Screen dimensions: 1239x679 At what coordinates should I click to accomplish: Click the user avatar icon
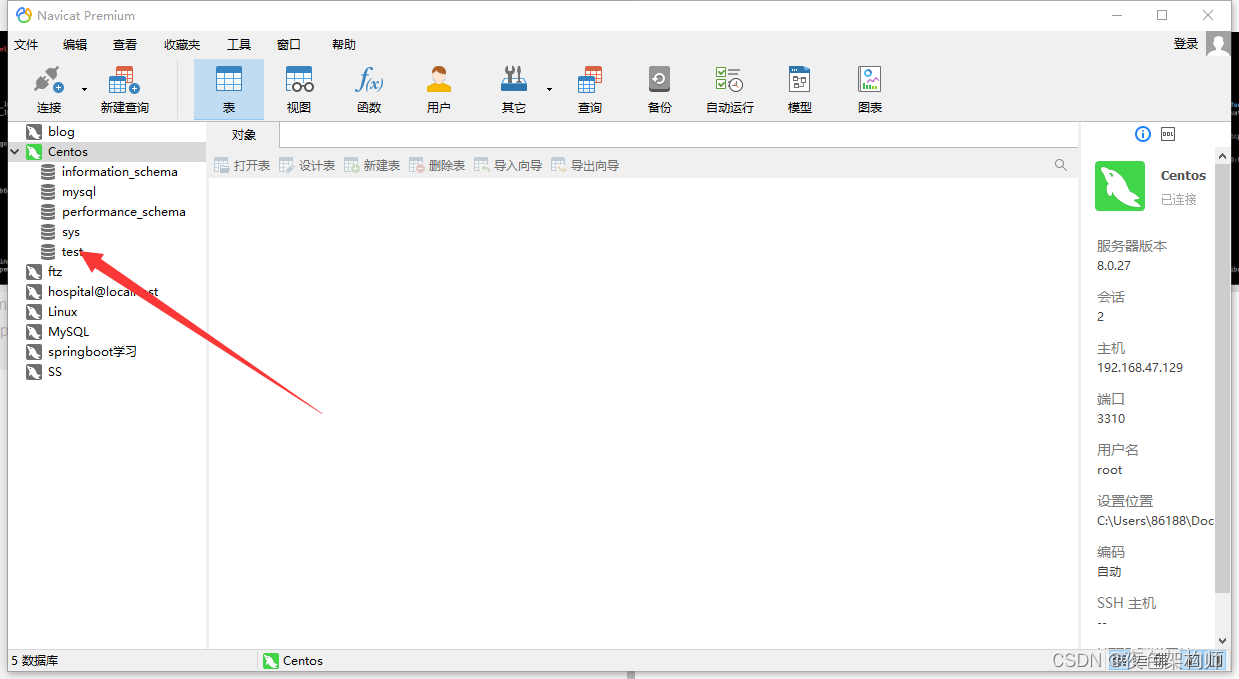1218,44
